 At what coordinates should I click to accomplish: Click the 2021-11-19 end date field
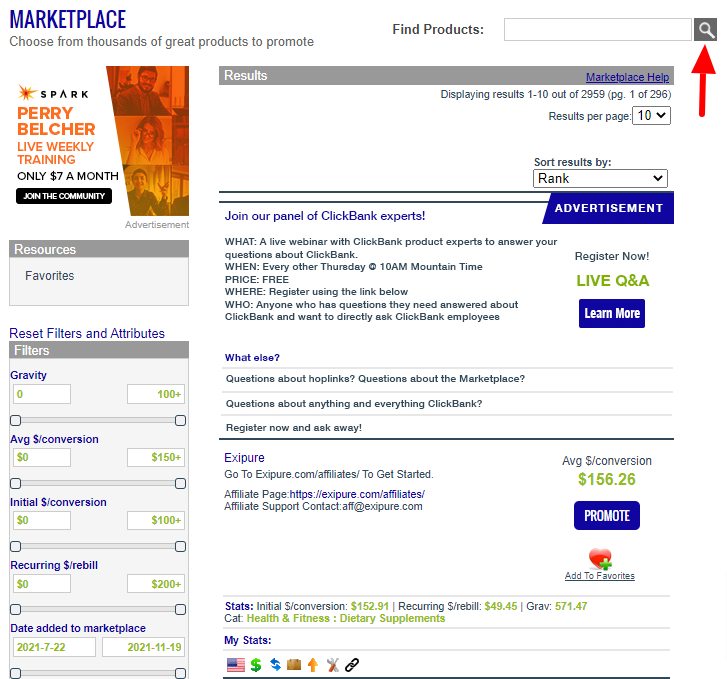click(x=144, y=647)
